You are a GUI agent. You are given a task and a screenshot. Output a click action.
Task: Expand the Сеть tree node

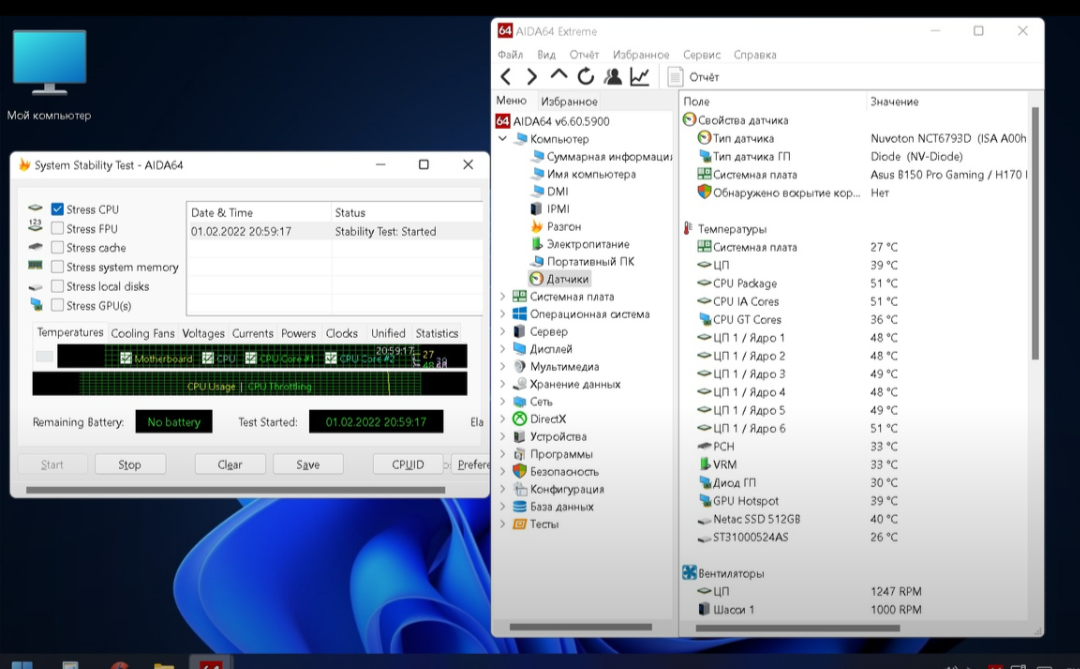[503, 402]
